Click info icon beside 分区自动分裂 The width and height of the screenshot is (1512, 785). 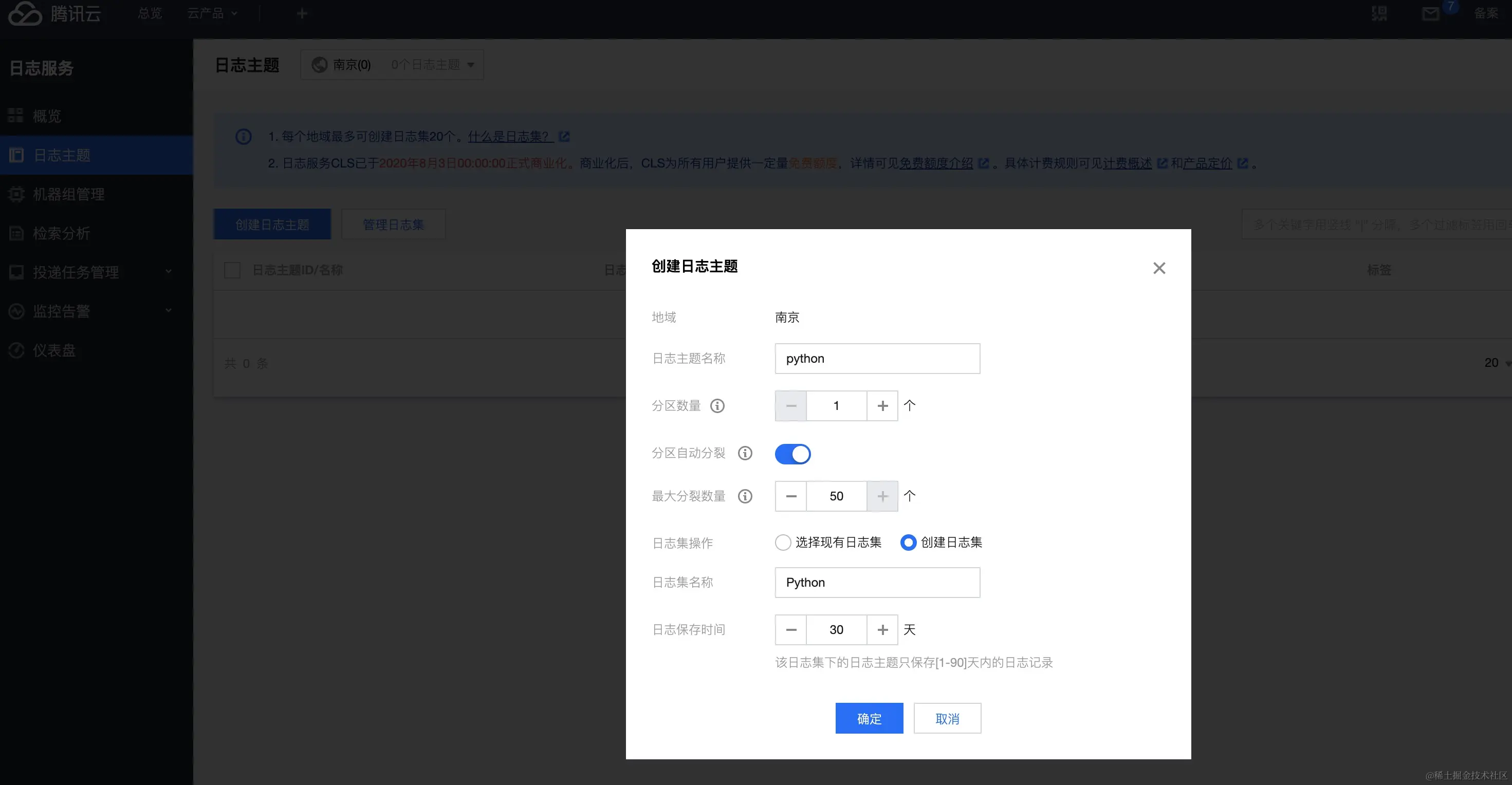coord(745,454)
